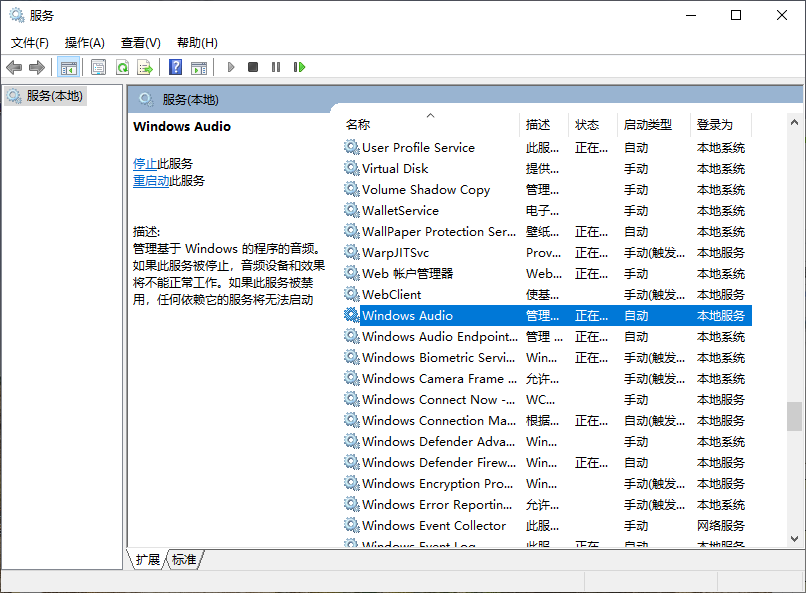Click the 重启动 service link

[x=151, y=181]
